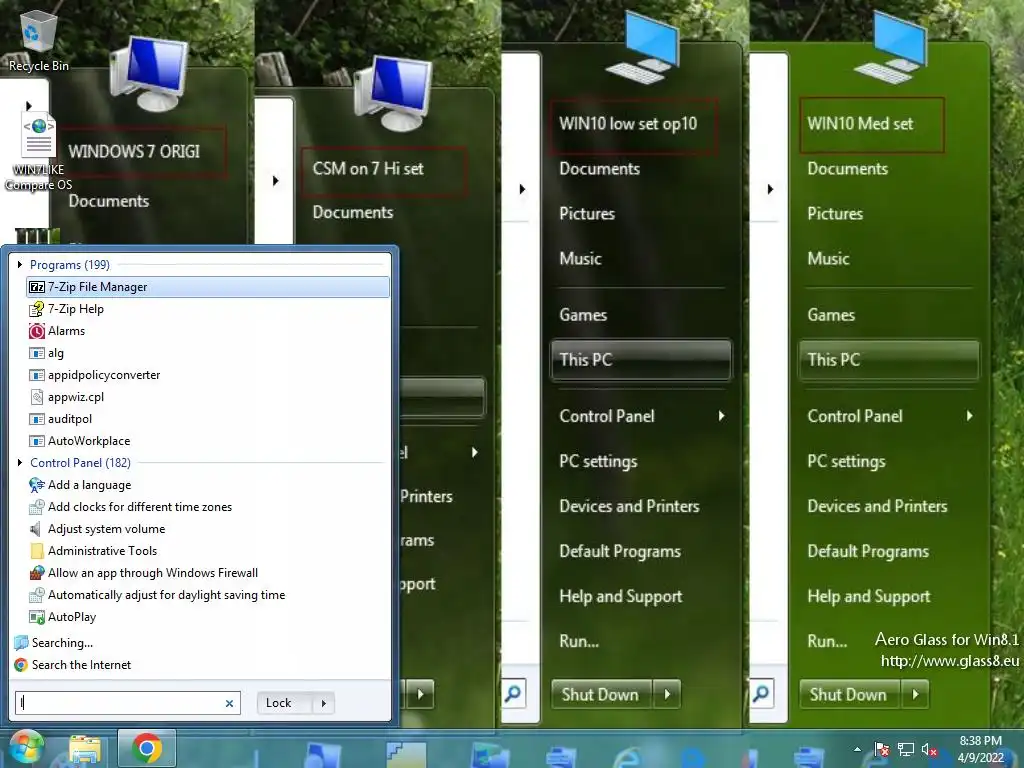The height and width of the screenshot is (768, 1024).
Task: Collapse the Control Panel (182) group
Action: (20, 462)
